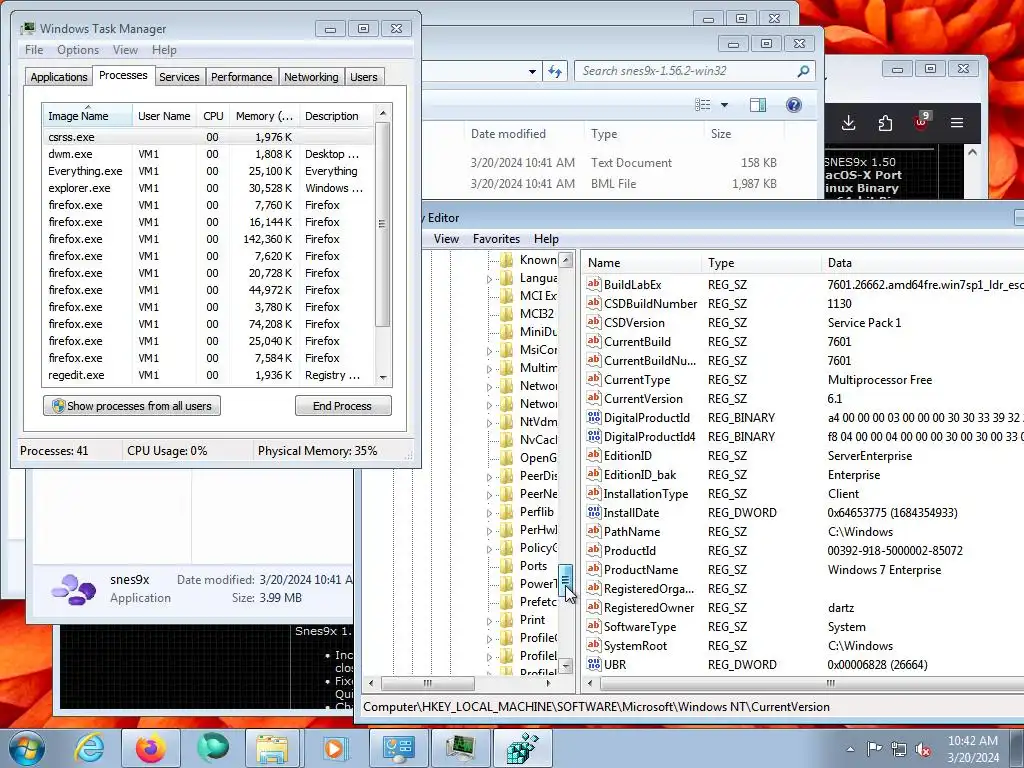Click the magnifier in Explorer search box
Screen dimensions: 1024x768
coord(803,71)
